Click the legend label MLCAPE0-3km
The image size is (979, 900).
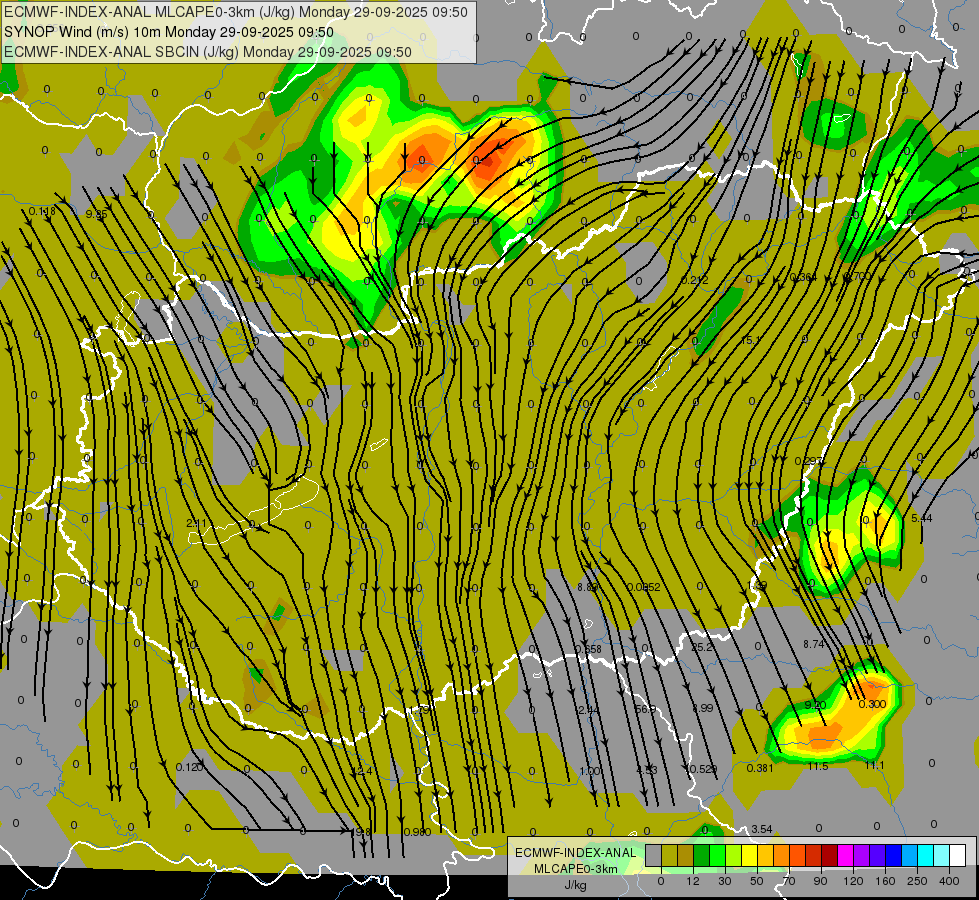575,869
